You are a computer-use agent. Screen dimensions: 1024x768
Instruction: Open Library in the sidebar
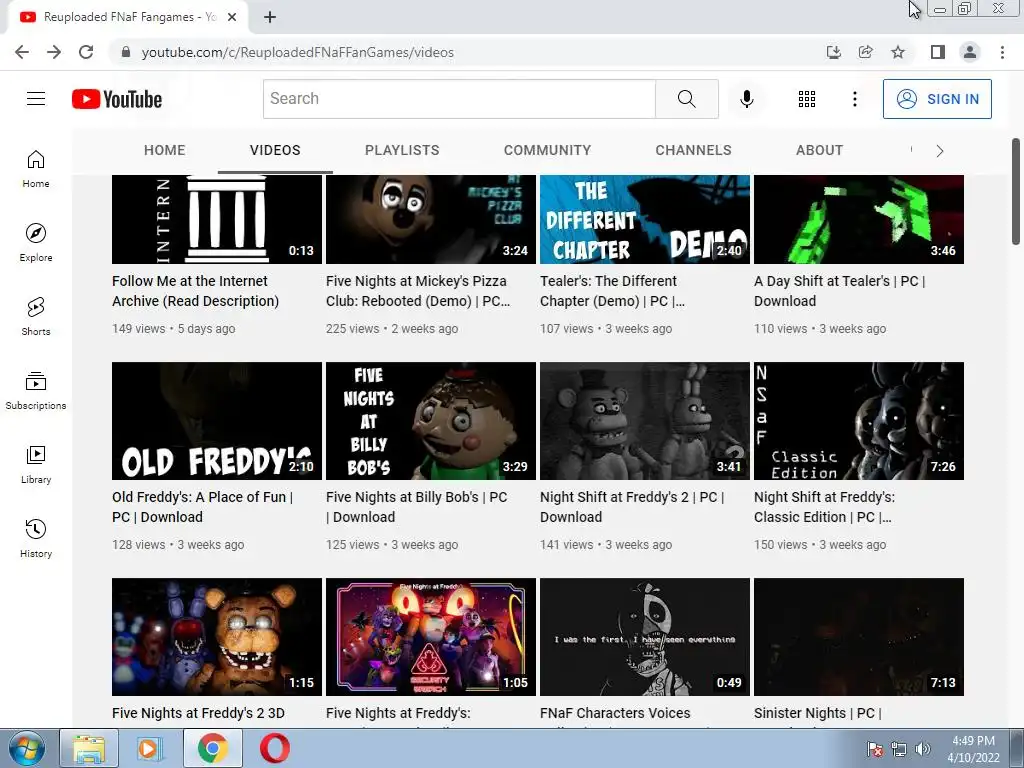36,464
